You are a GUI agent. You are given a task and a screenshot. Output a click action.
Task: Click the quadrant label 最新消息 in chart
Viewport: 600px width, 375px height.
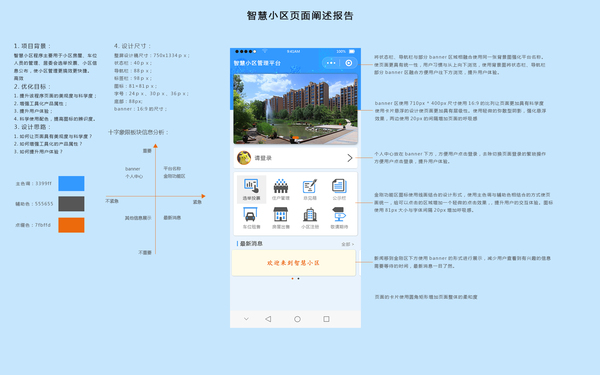[172, 218]
